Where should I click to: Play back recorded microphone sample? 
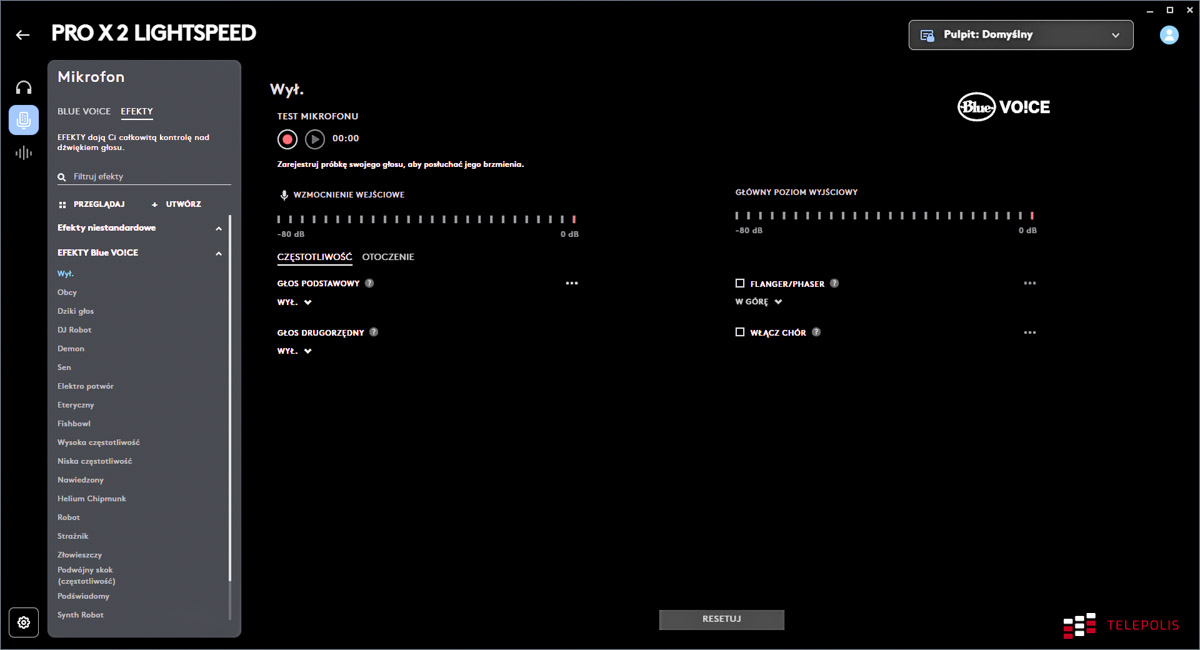(315, 139)
